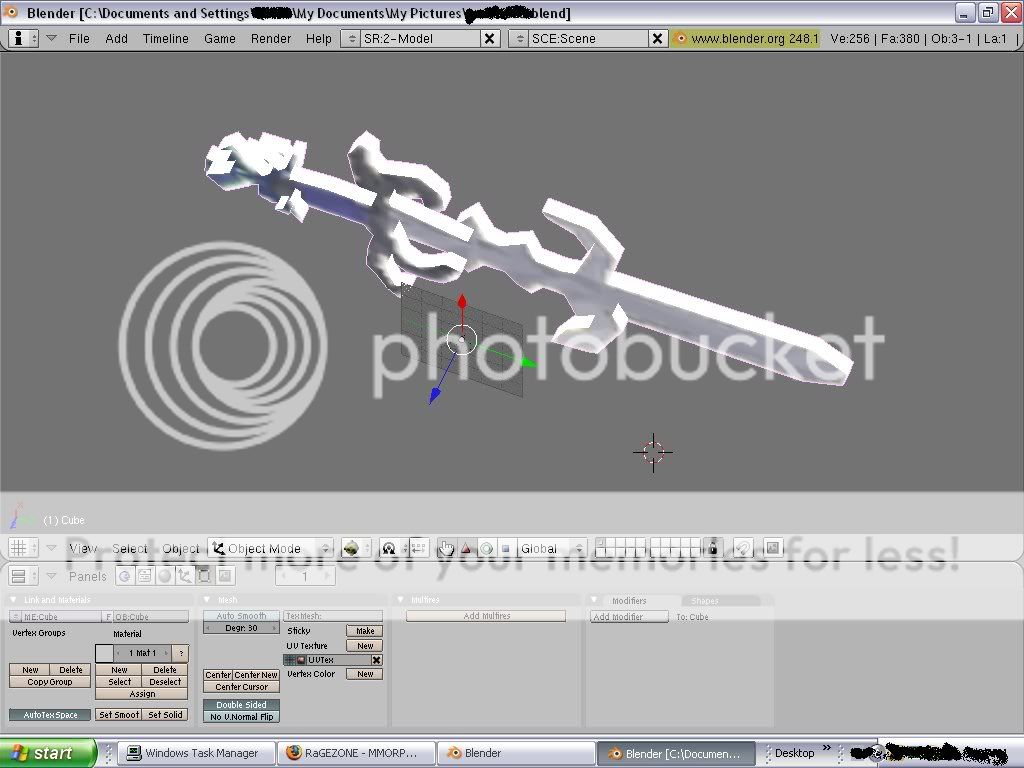Toggle the AutoTexSpace button
1024x768 pixels.
coord(50,715)
